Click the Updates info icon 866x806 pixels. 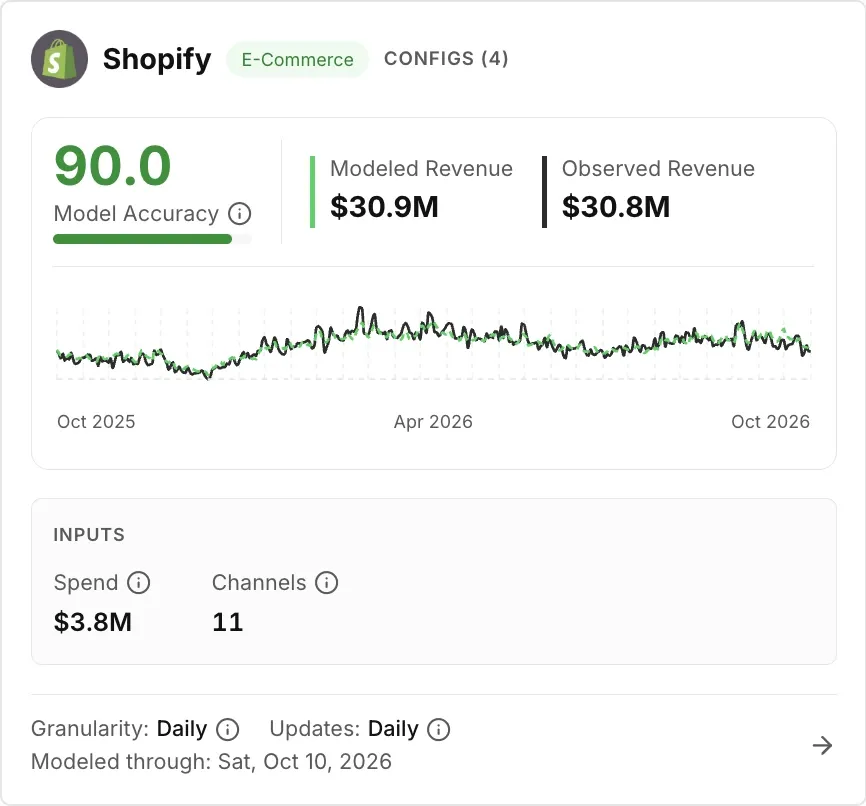[x=439, y=729]
